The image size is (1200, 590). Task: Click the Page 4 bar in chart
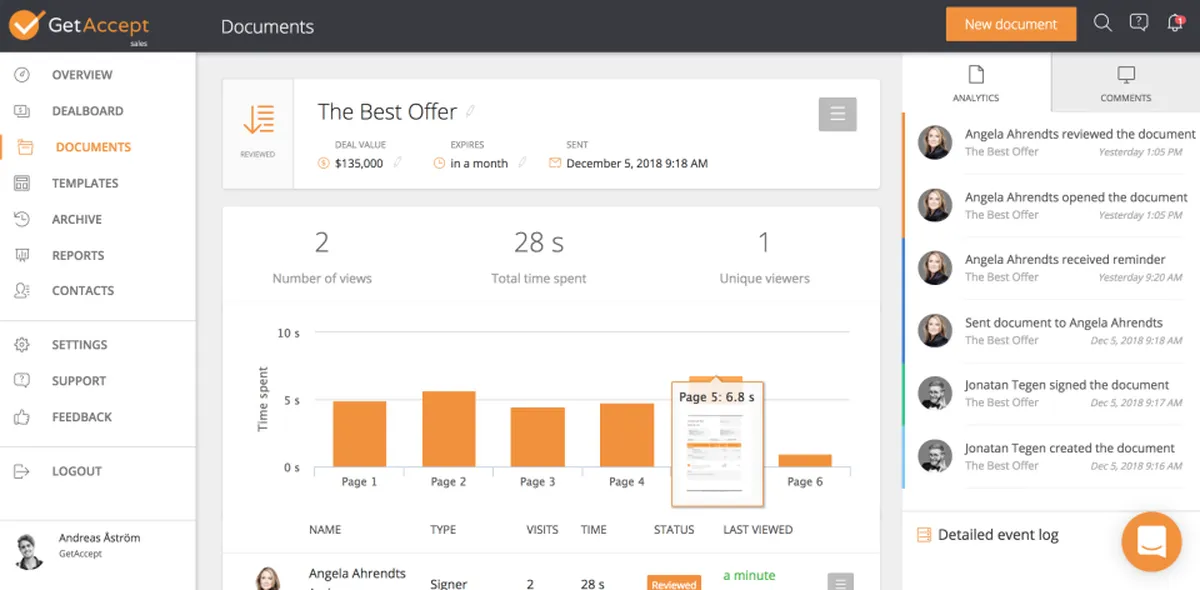[x=627, y=436]
